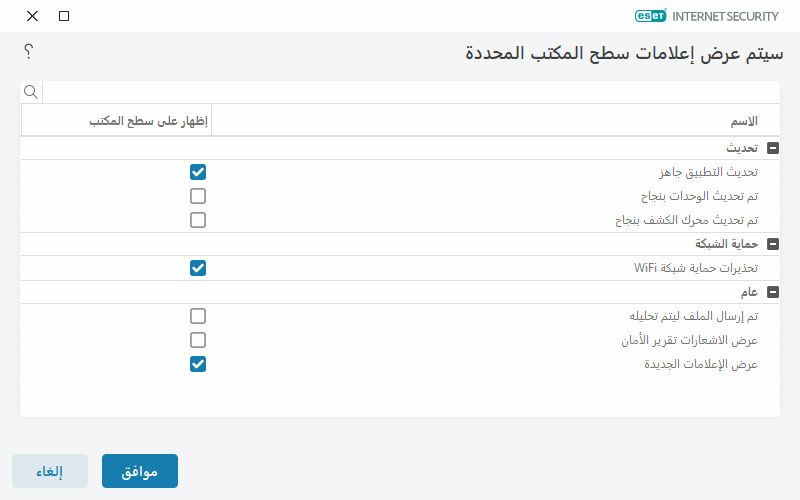800x500 pixels.
Task: Click the موافق button
Action: [x=140, y=471]
